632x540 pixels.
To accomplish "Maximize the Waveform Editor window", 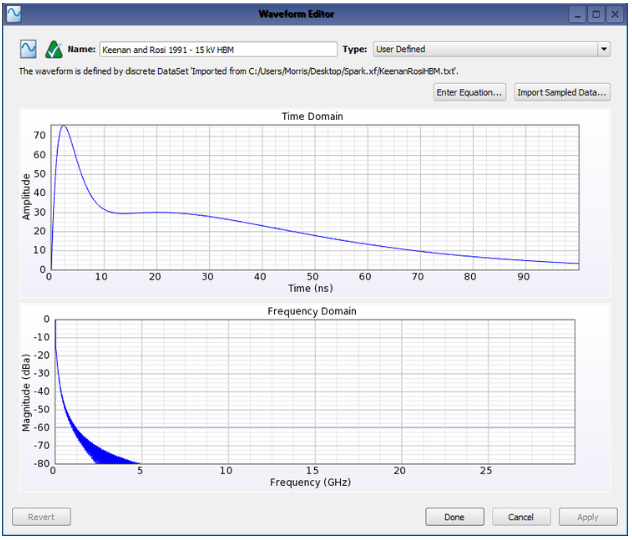I will pyautogui.click(x=597, y=14).
